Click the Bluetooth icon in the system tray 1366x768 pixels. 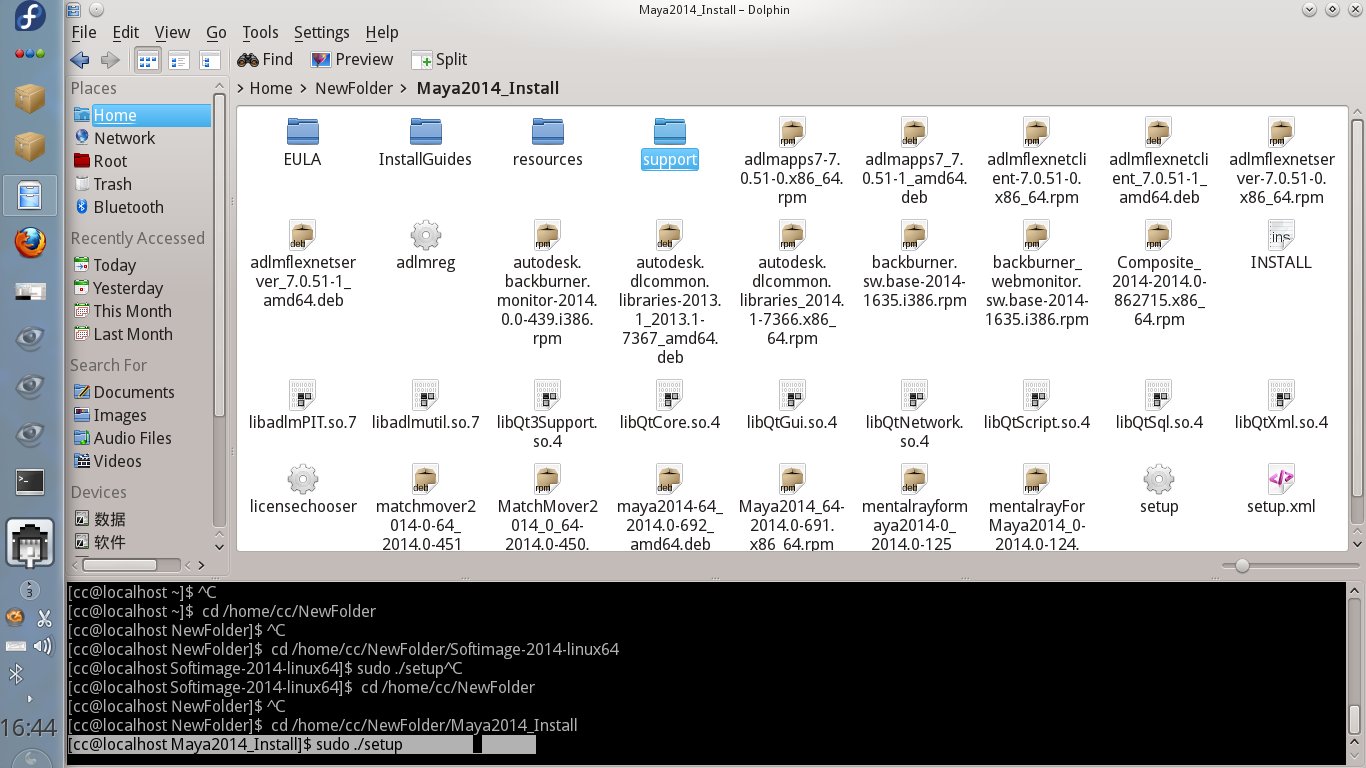(x=16, y=675)
